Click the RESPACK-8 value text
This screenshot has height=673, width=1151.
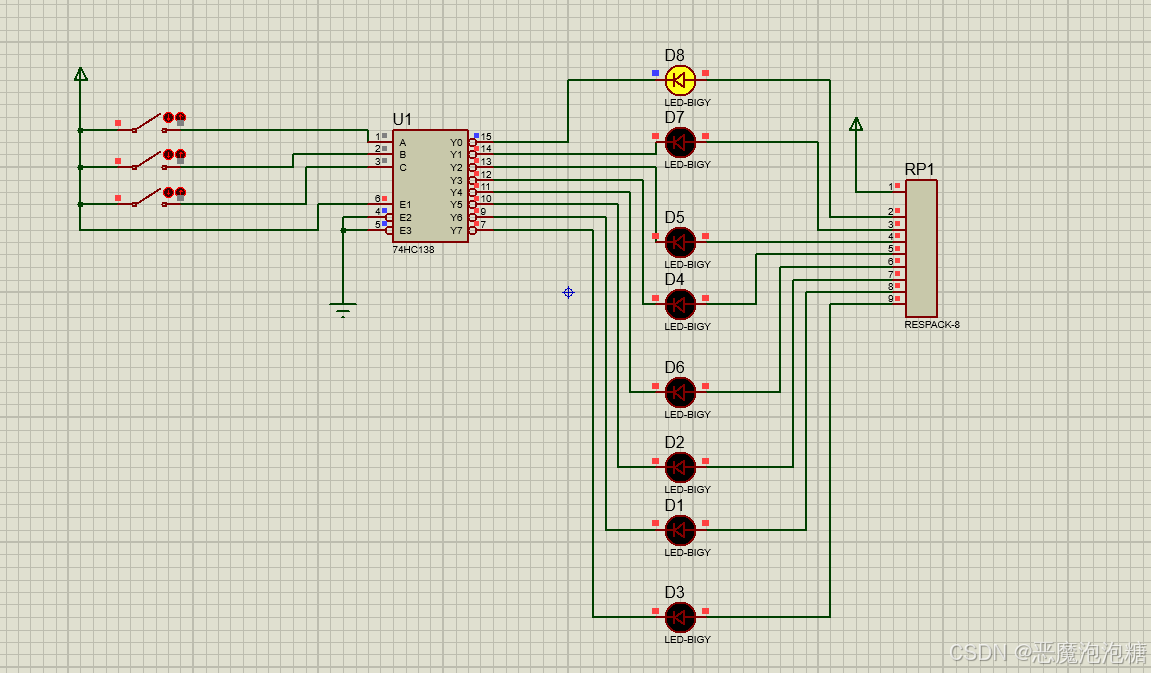pyautogui.click(x=932, y=324)
